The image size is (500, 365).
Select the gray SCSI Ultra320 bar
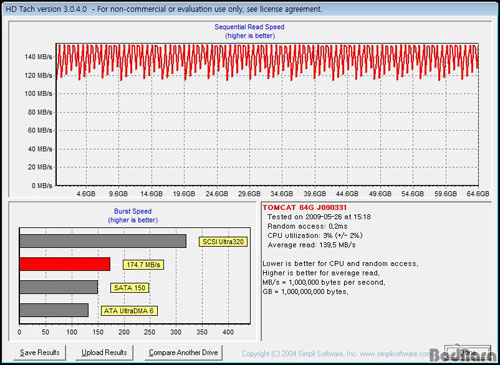tap(103, 241)
